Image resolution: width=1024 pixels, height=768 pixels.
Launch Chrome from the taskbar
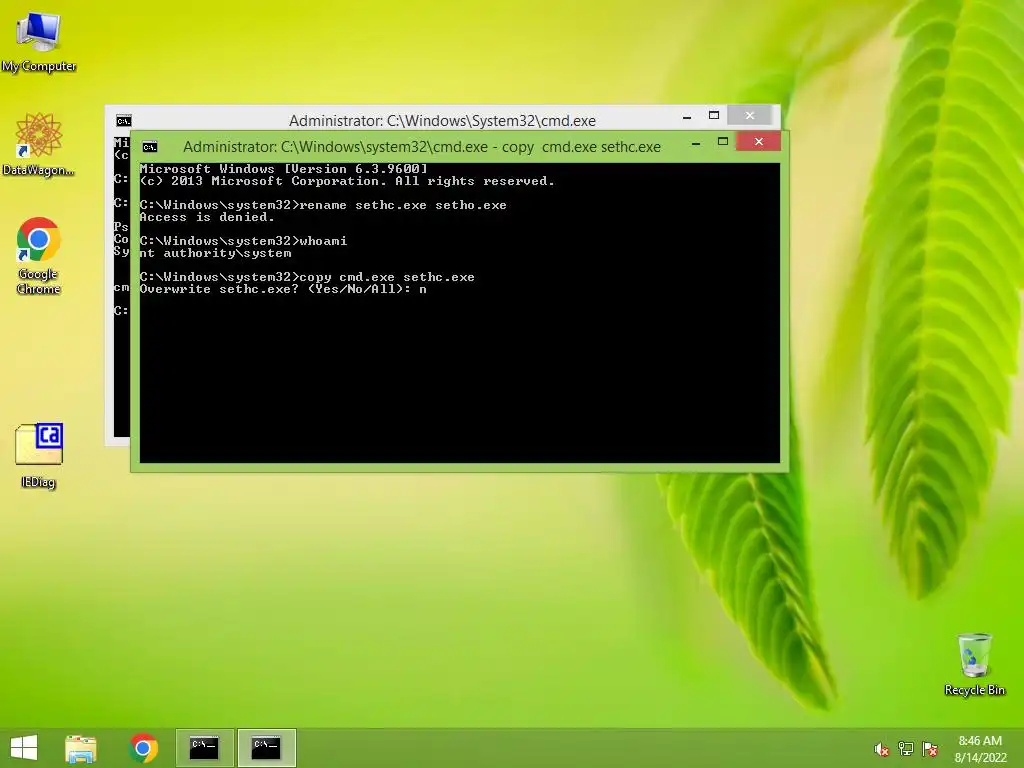pos(143,748)
